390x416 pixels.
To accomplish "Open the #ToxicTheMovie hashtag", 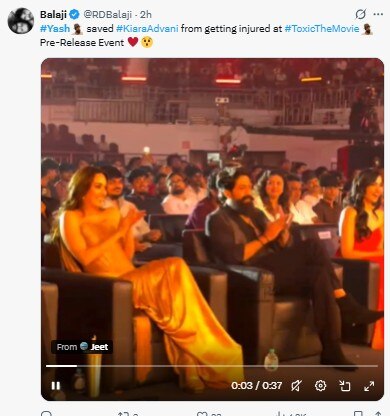I will [x=322, y=29].
